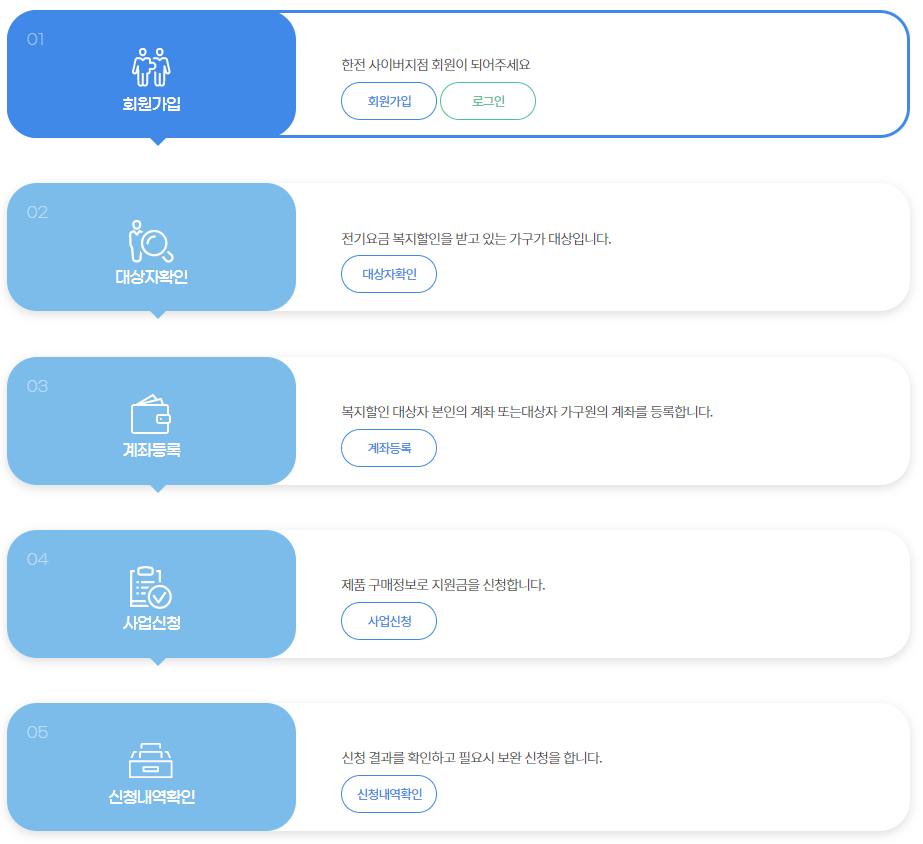The height and width of the screenshot is (844, 923).
Task: Click the 계좌등록 button in step 03
Action: [x=389, y=448]
